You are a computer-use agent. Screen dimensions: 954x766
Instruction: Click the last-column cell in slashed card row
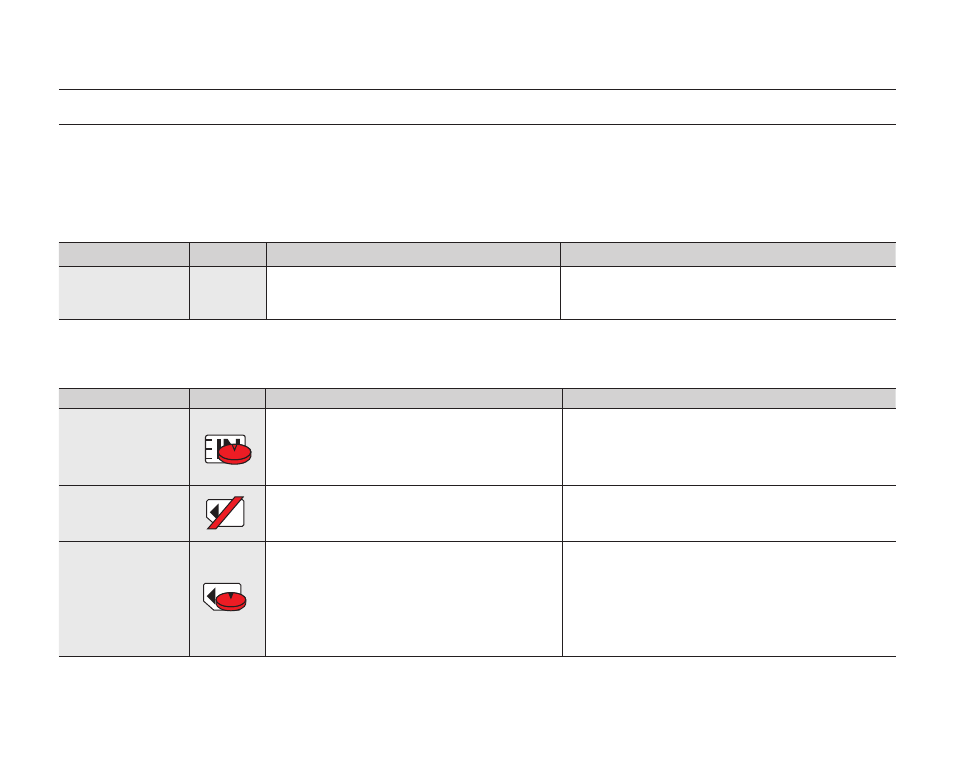pos(729,514)
